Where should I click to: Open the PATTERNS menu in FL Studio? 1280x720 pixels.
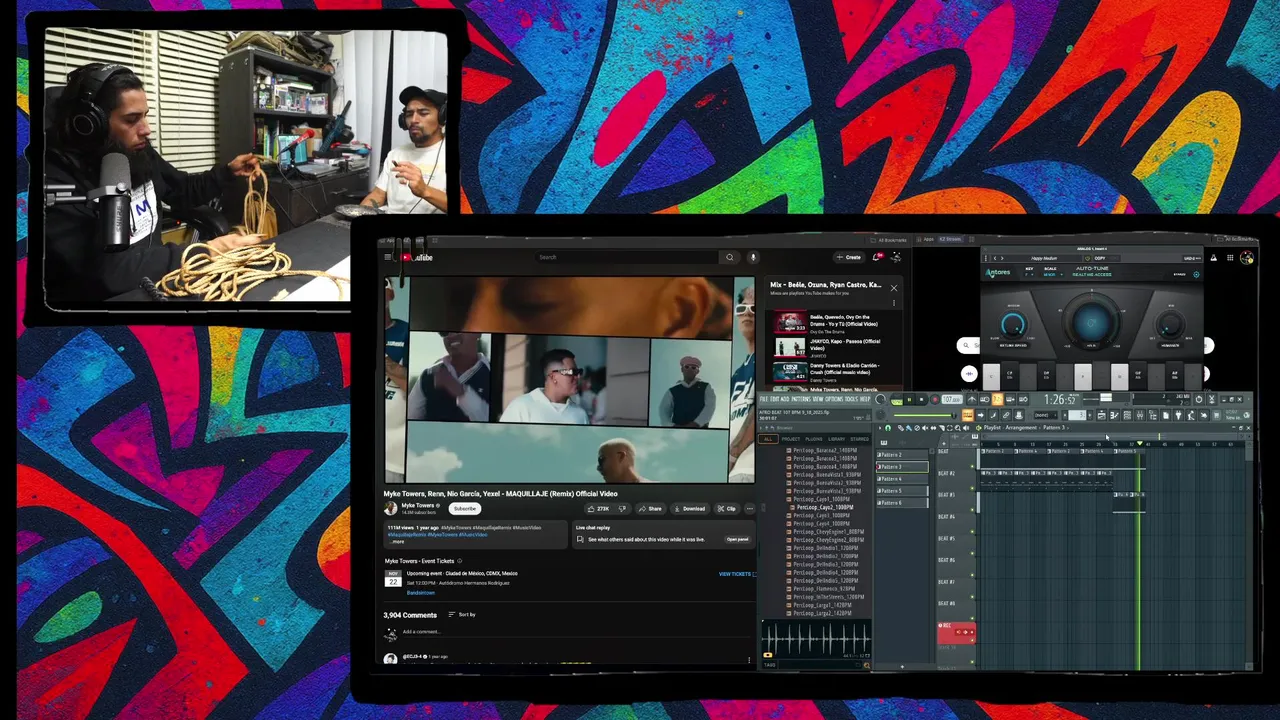point(801,399)
